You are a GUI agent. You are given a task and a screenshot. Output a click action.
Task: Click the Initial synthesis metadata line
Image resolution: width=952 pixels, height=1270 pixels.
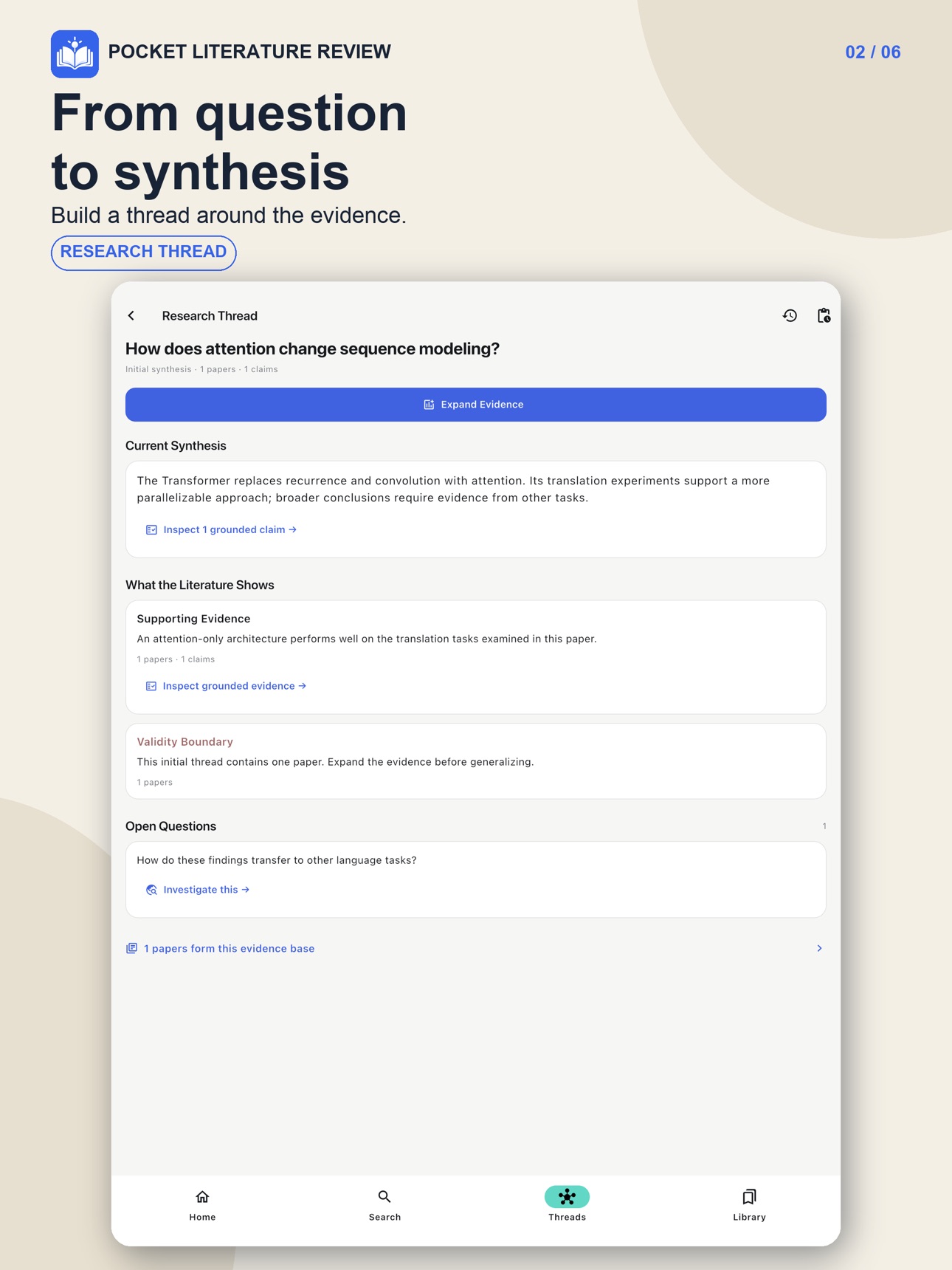tap(201, 370)
